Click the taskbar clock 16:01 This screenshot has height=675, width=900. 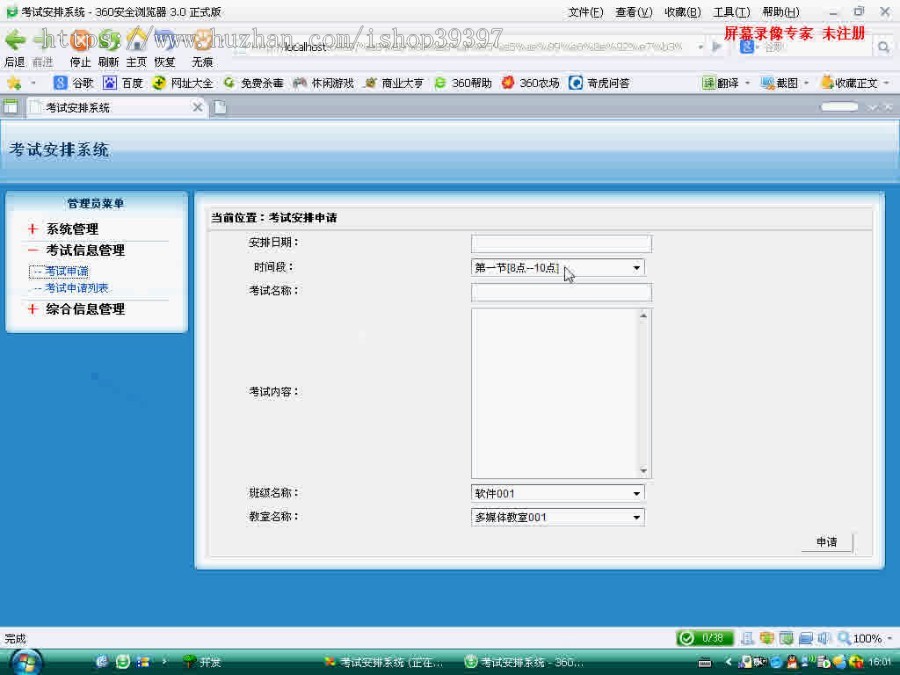879,662
